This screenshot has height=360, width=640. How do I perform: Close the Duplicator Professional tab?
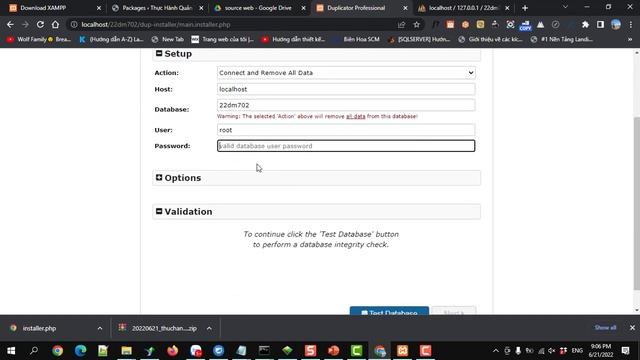pyautogui.click(x=405, y=8)
